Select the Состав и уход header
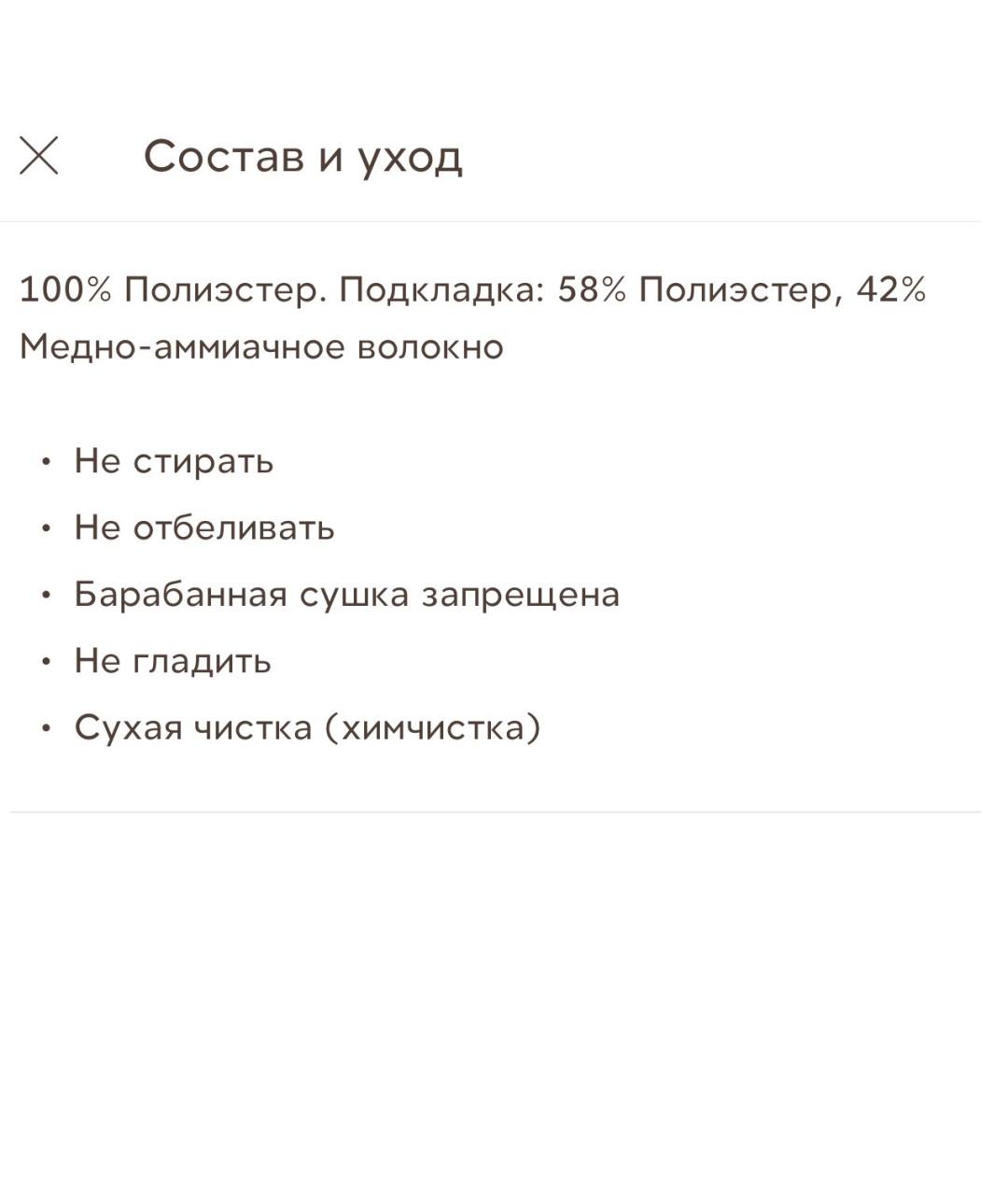Image resolution: width=1008 pixels, height=1195 pixels. point(303,158)
